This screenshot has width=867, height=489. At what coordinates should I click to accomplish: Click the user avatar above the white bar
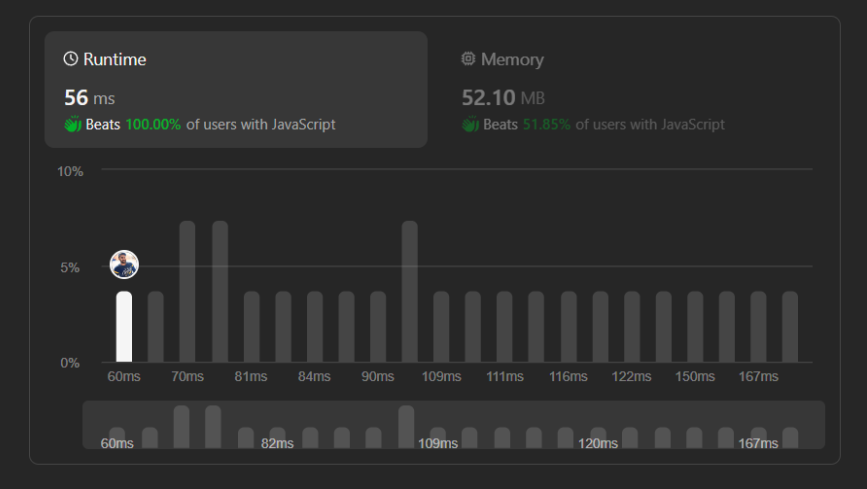[x=124, y=265]
